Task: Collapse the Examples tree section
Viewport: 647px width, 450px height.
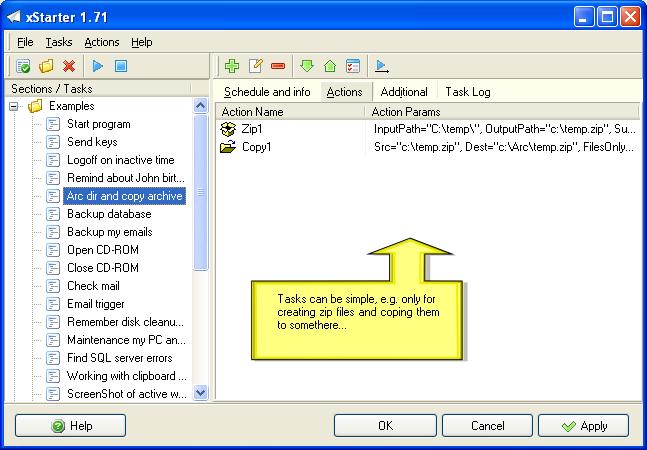Action: click(15, 106)
